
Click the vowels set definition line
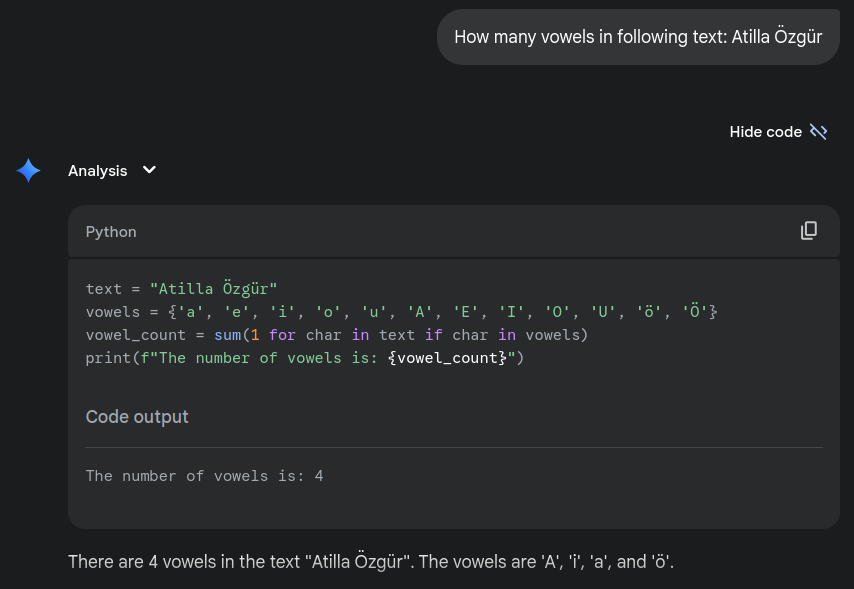[x=401, y=312]
